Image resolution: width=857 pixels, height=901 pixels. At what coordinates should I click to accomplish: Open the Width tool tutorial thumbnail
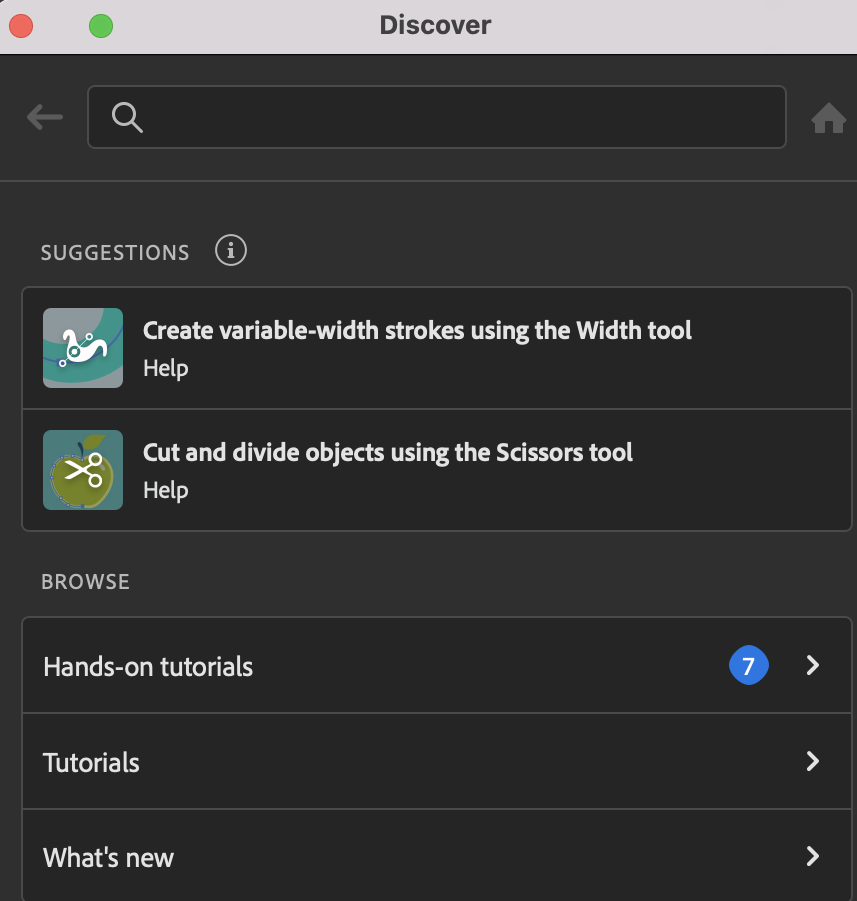click(x=83, y=348)
